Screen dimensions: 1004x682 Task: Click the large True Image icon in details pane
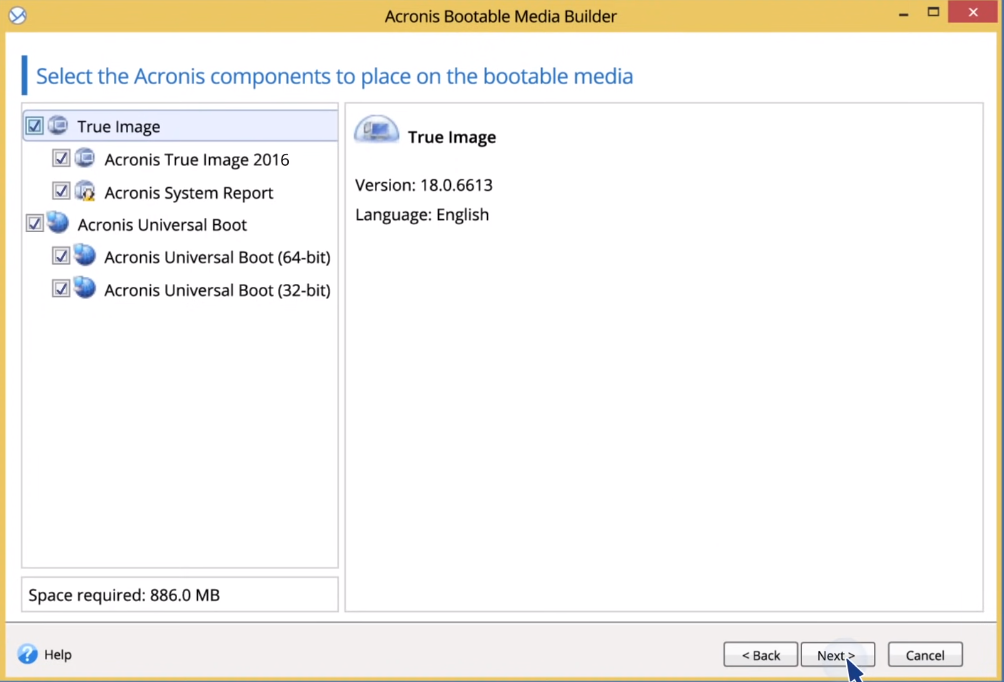(x=376, y=130)
